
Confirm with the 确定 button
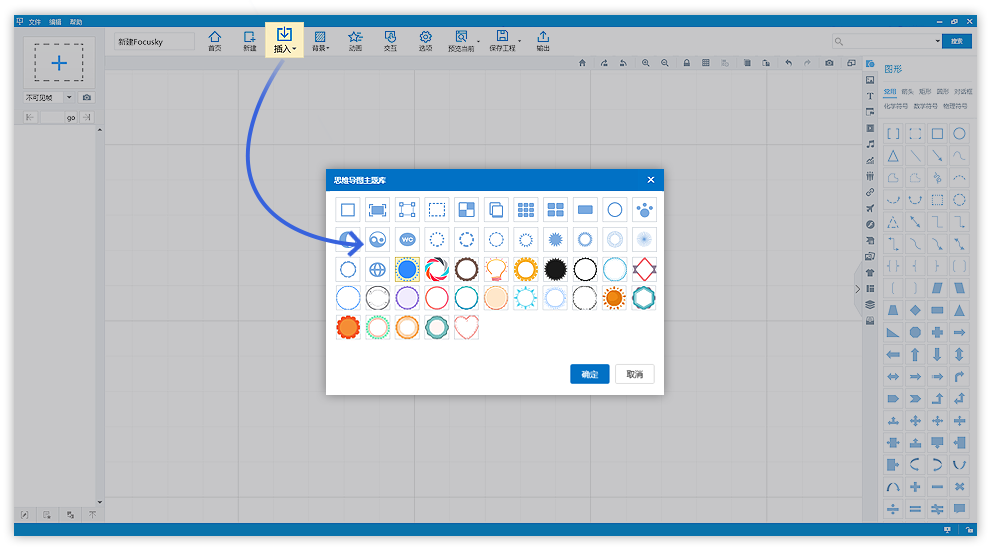(x=589, y=374)
